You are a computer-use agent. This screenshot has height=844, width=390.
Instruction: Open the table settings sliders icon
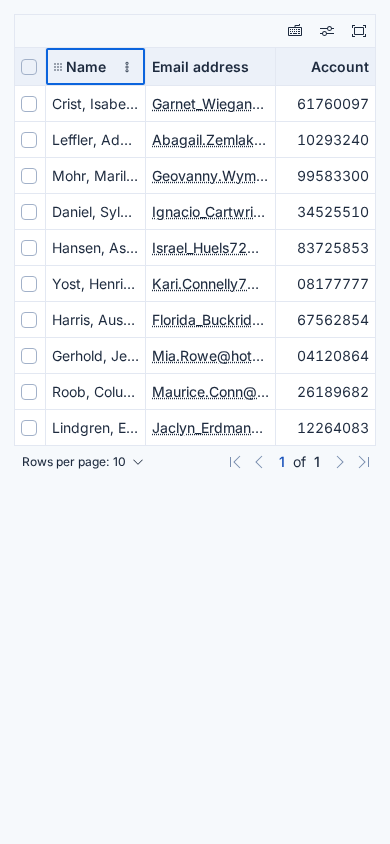(327, 31)
